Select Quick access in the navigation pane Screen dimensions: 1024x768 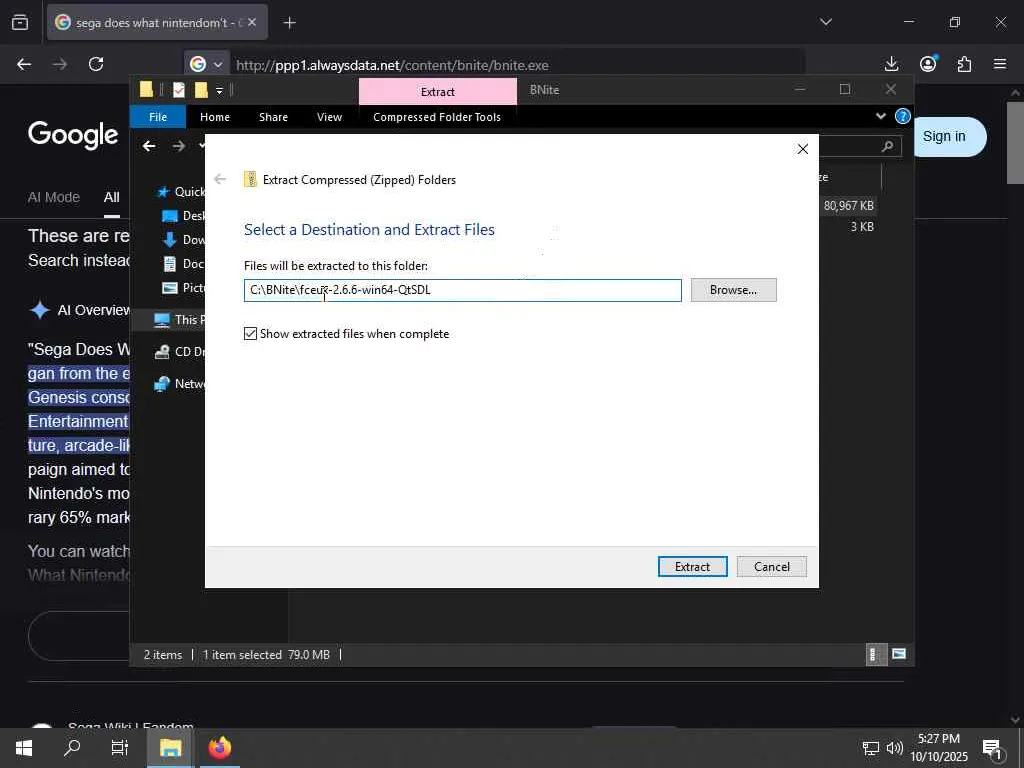(181, 191)
